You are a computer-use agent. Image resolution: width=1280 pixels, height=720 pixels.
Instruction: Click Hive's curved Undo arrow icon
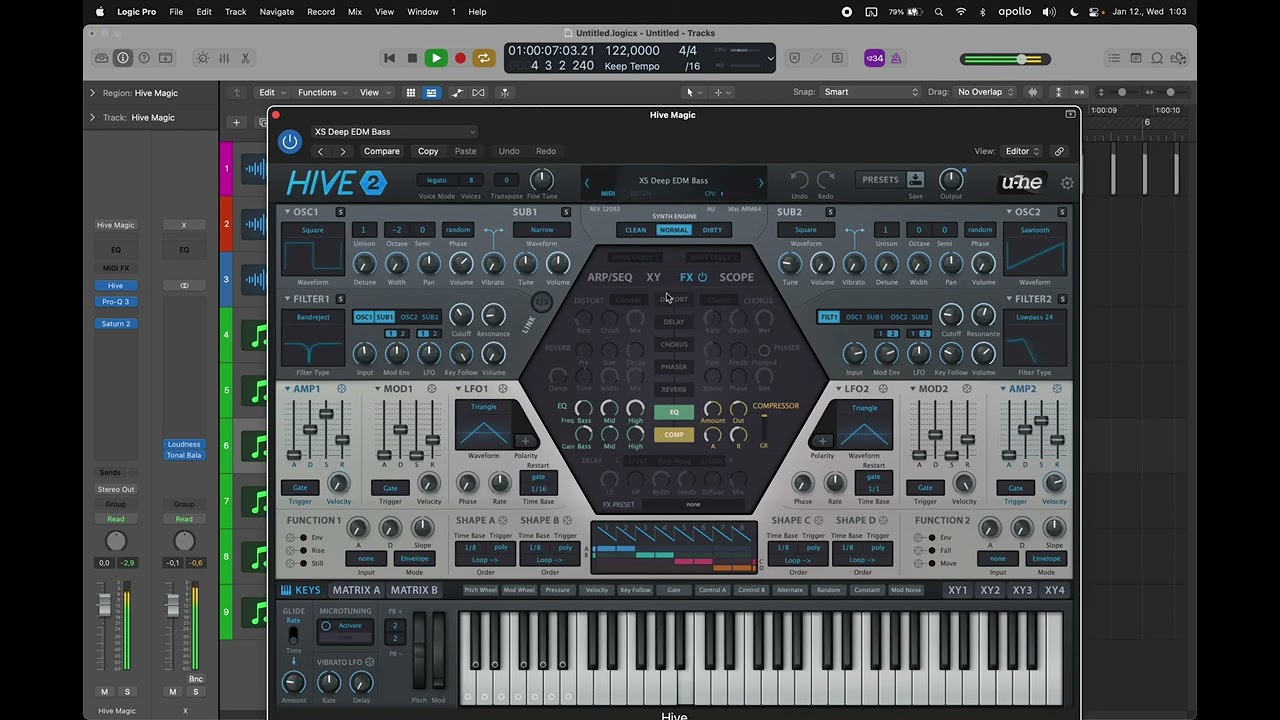[x=799, y=180]
